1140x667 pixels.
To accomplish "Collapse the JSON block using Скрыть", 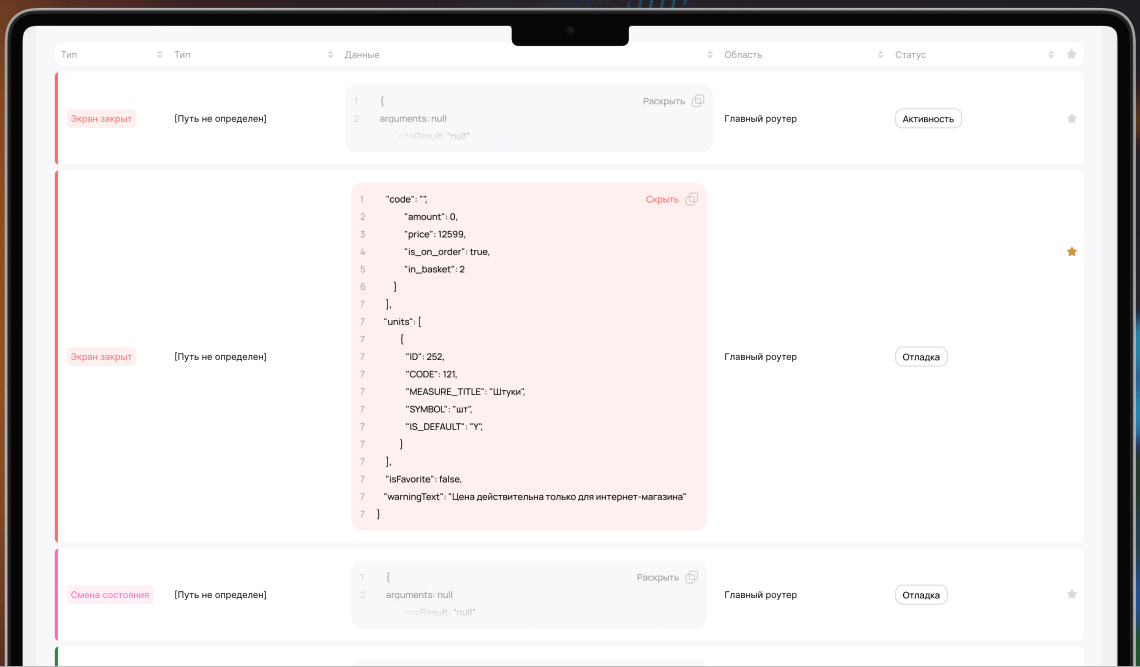I will (662, 199).
